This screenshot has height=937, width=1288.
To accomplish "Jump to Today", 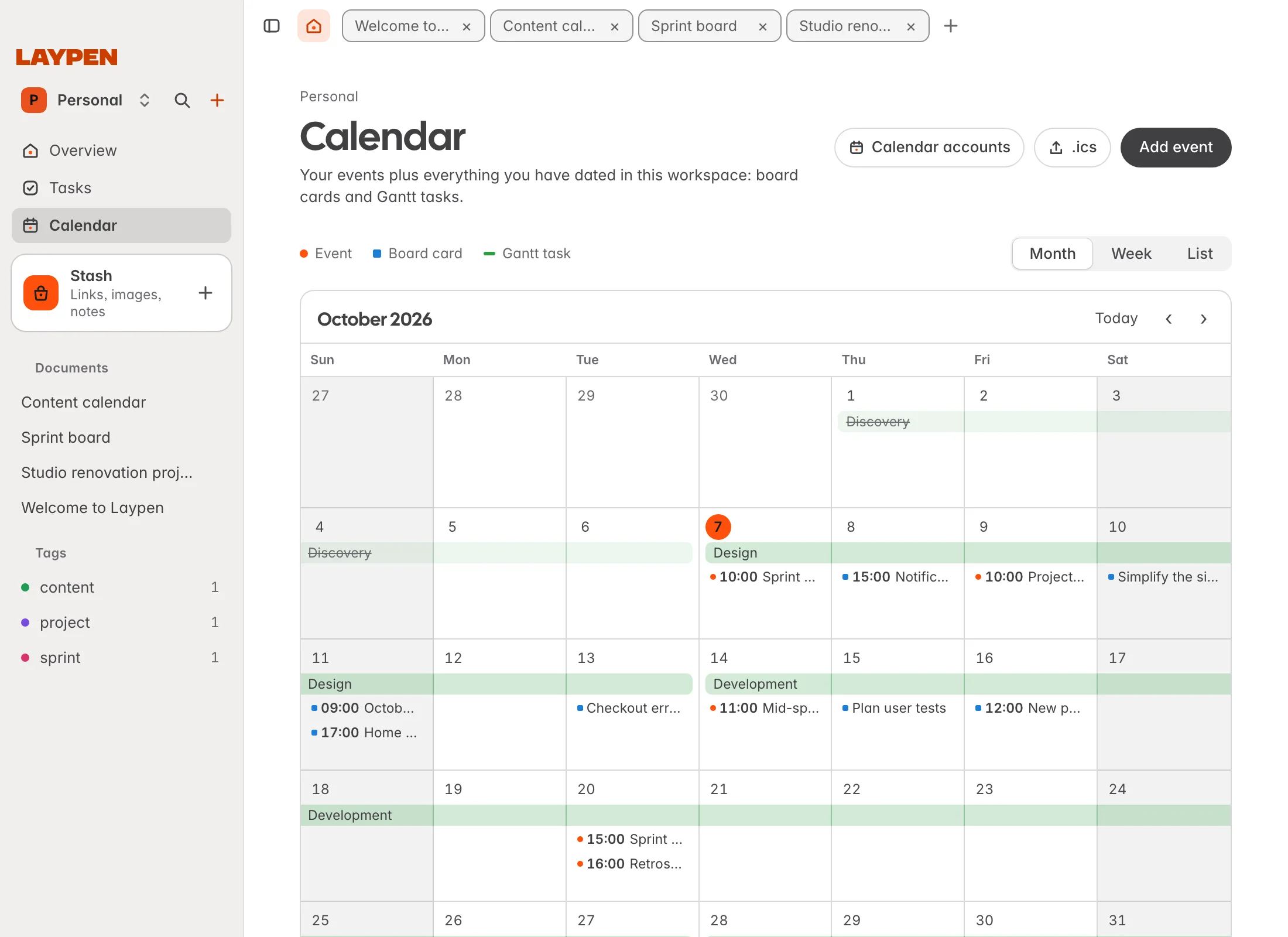I will click(1116, 319).
